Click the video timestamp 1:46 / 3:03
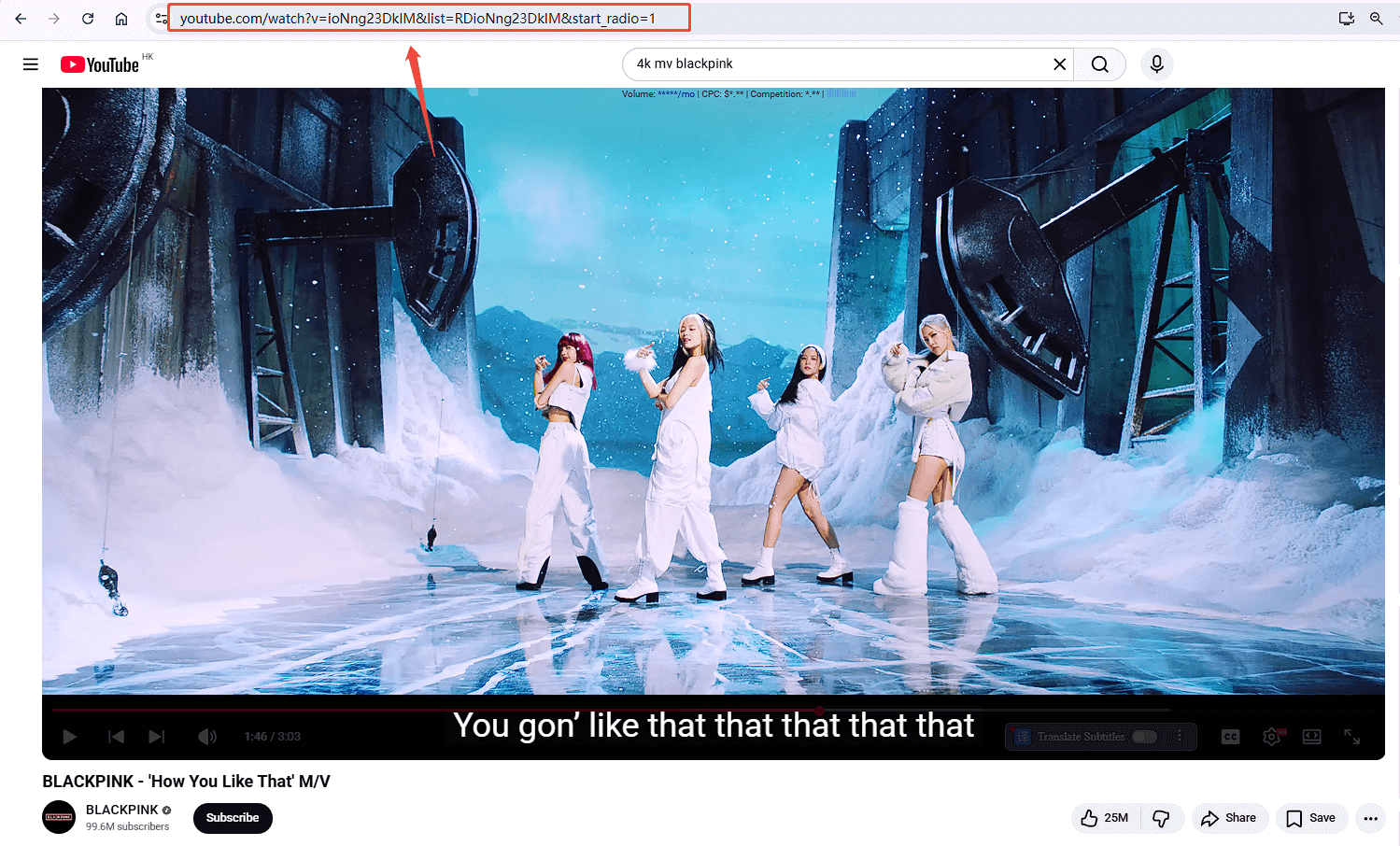 pos(273,737)
